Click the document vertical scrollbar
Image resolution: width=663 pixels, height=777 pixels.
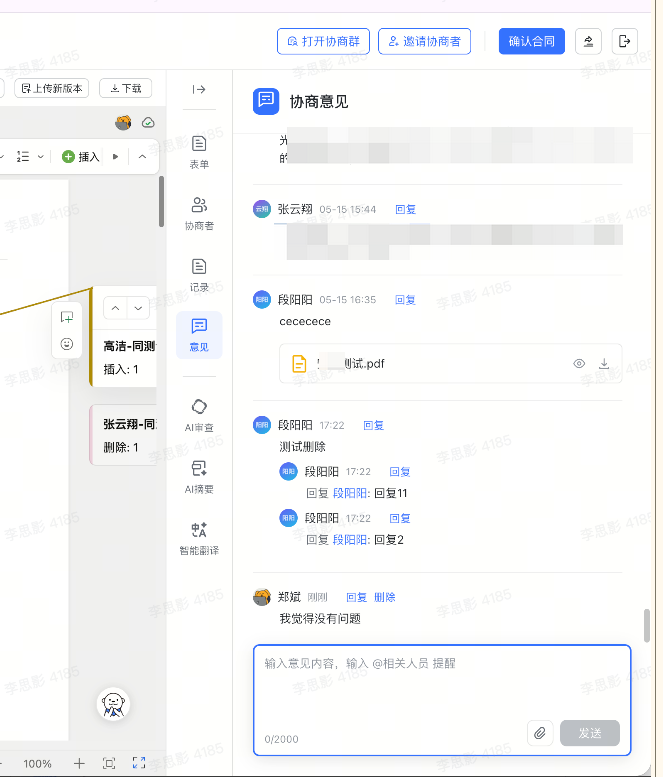click(x=161, y=202)
